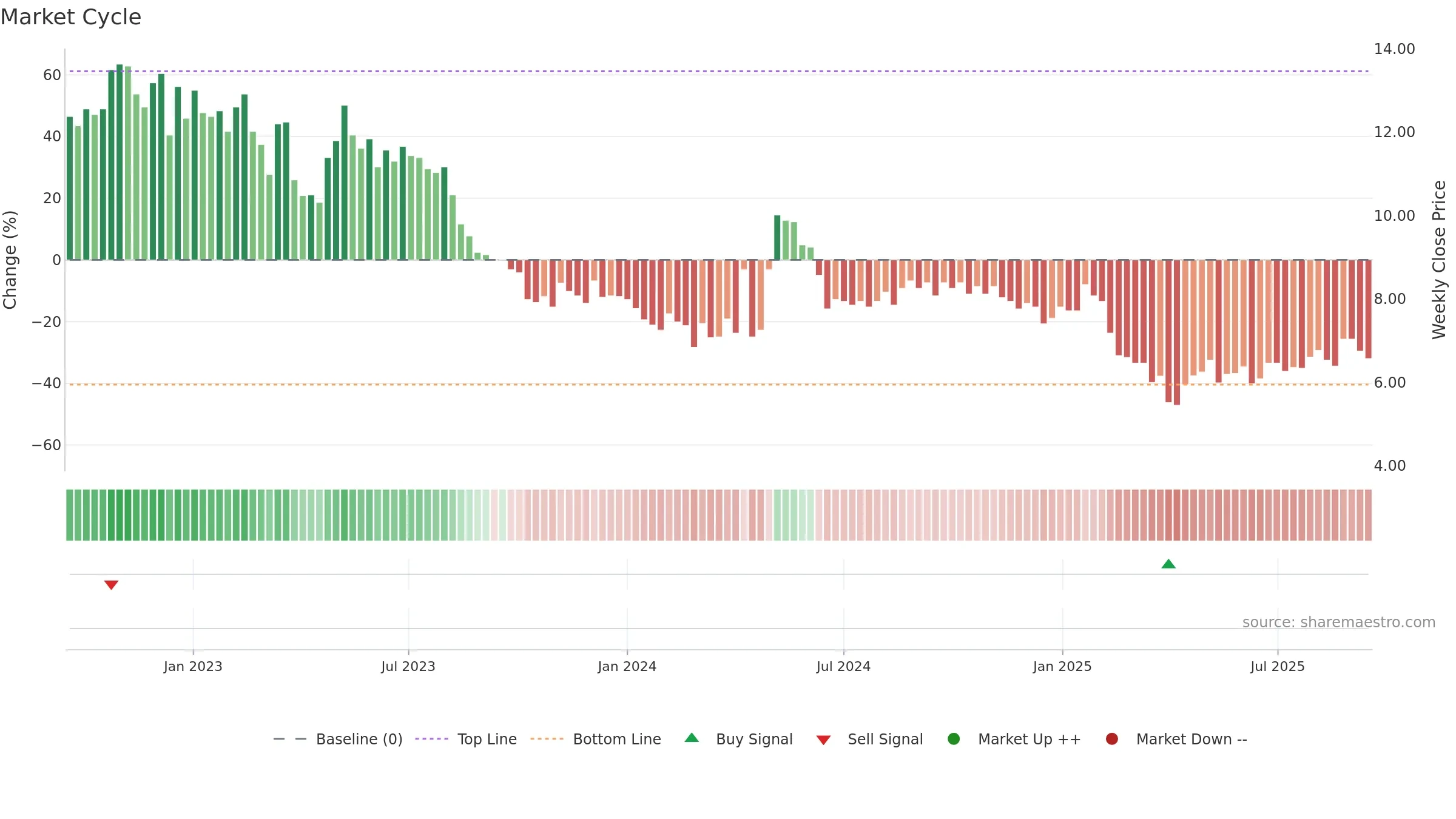The height and width of the screenshot is (819, 1456).
Task: Click the 10.00 price axis label
Action: pyautogui.click(x=1394, y=216)
